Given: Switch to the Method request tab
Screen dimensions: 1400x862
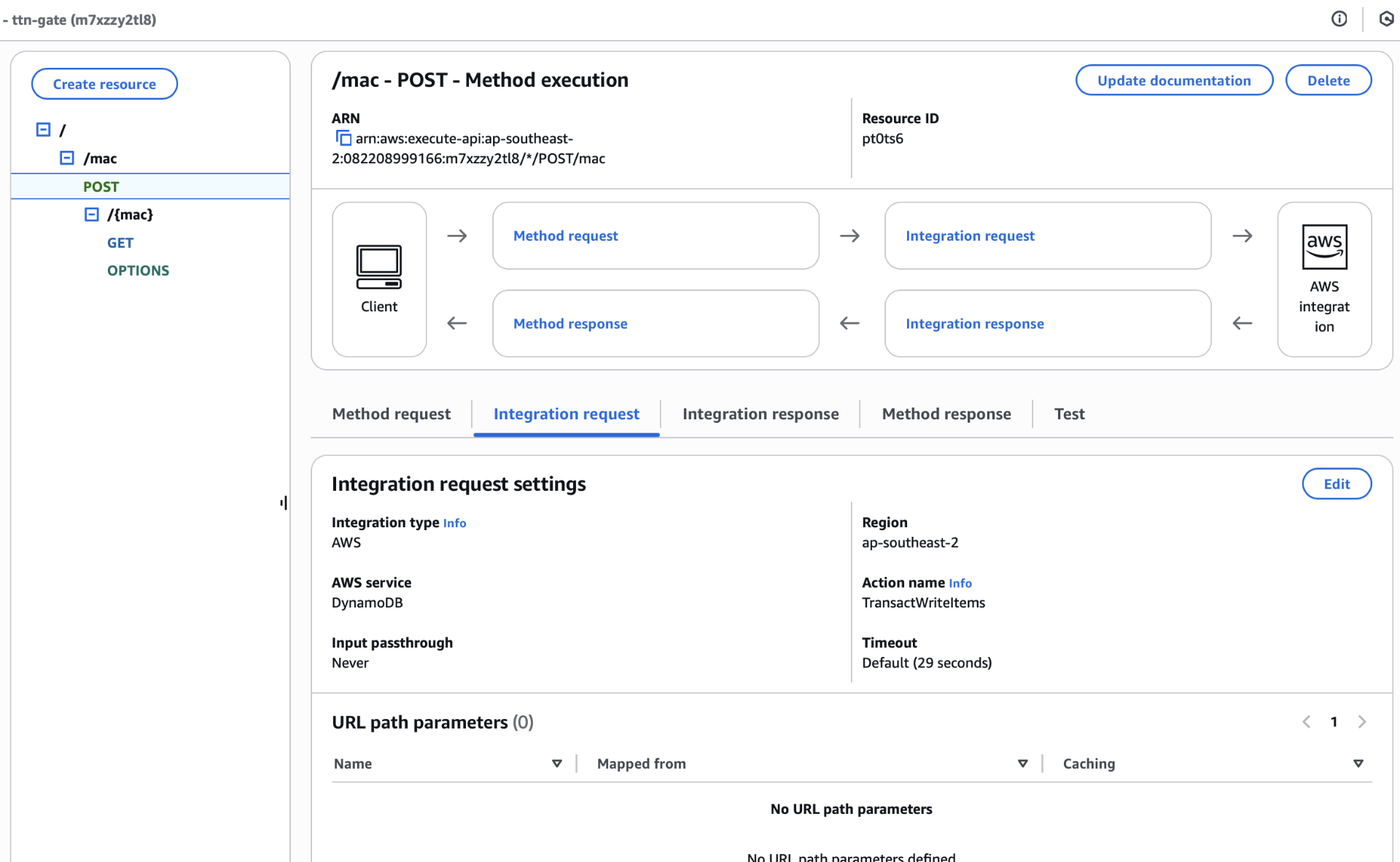Looking at the screenshot, I should 392,414.
